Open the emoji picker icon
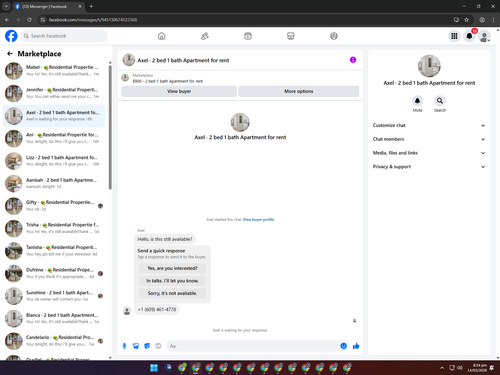The height and width of the screenshot is (375, 500). coord(344,346)
